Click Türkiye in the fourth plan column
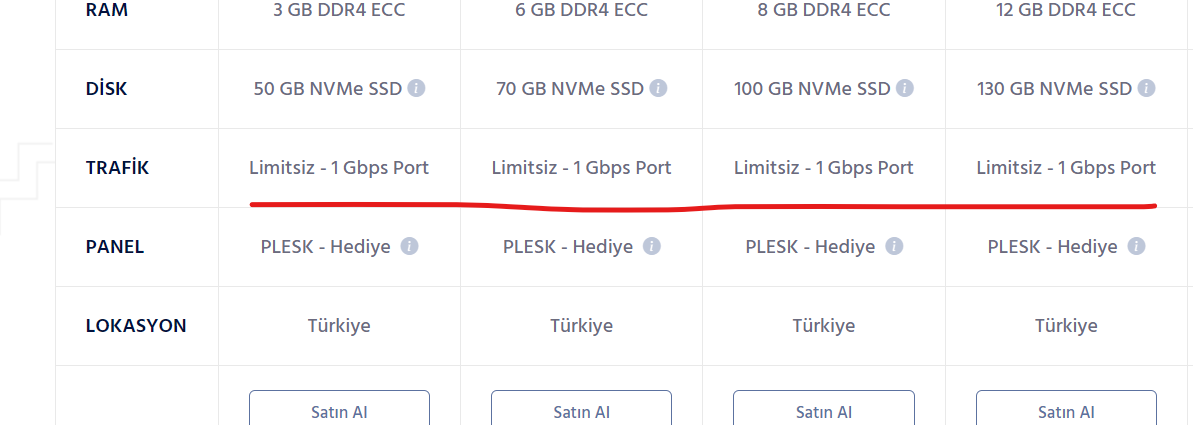Image resolution: width=1193 pixels, height=425 pixels. tap(1066, 326)
